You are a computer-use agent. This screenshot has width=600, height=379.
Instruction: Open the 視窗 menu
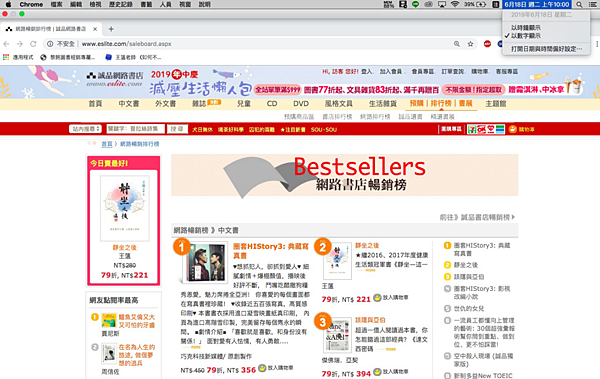pos(185,4)
